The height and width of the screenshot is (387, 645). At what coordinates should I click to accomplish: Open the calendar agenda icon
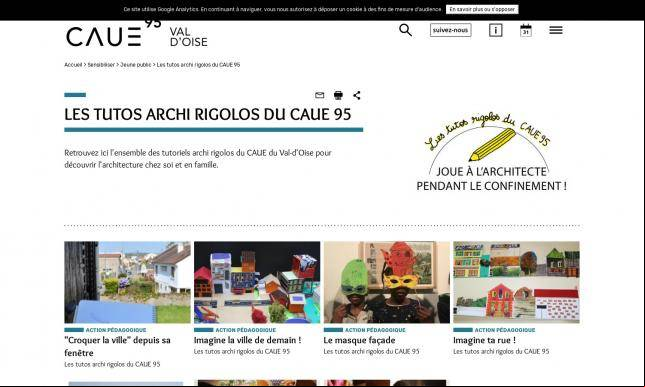click(x=525, y=30)
